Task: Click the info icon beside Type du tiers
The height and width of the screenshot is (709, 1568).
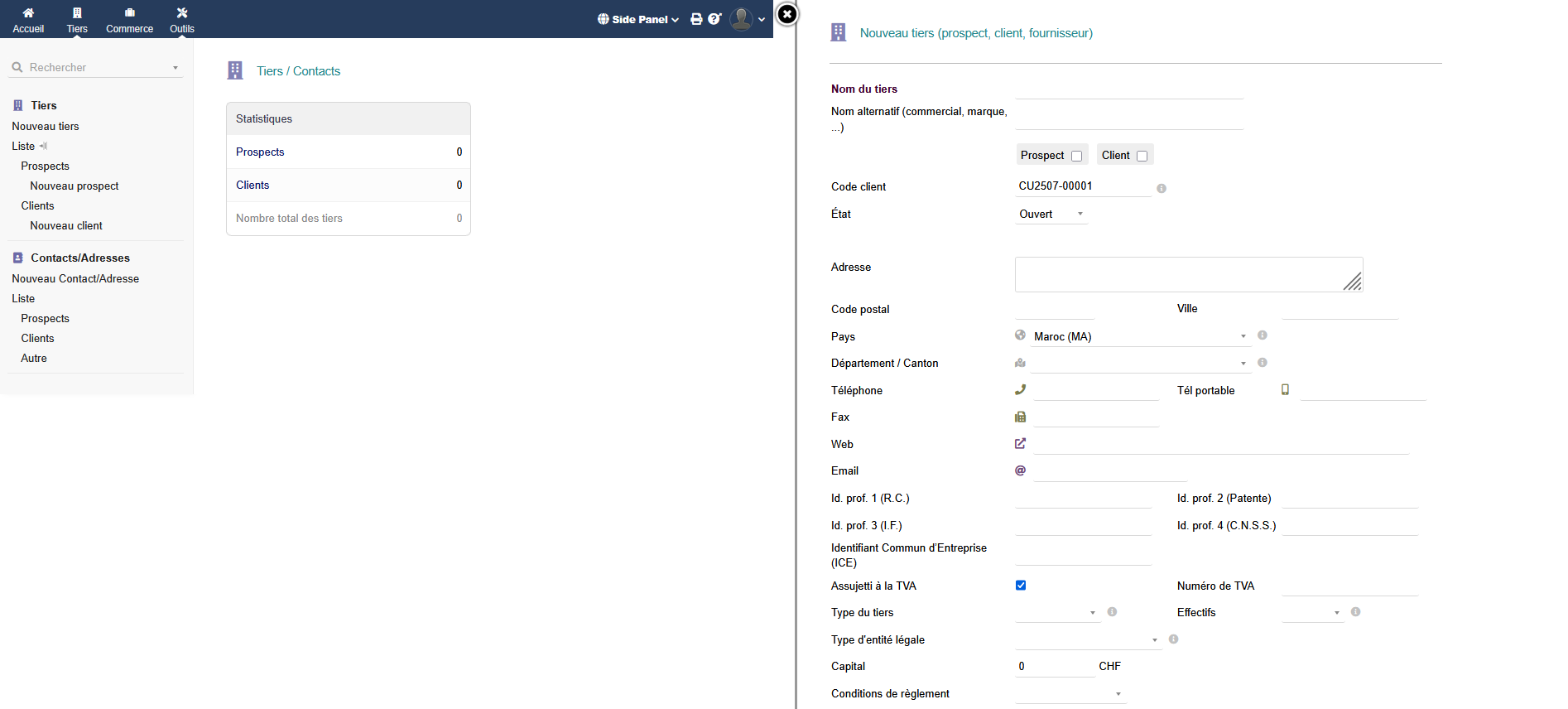Action: coord(1112,612)
